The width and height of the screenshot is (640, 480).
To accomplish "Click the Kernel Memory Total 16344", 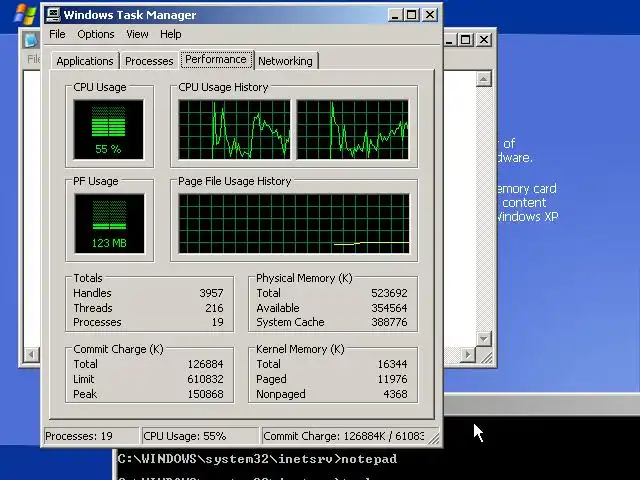I will click(392, 364).
